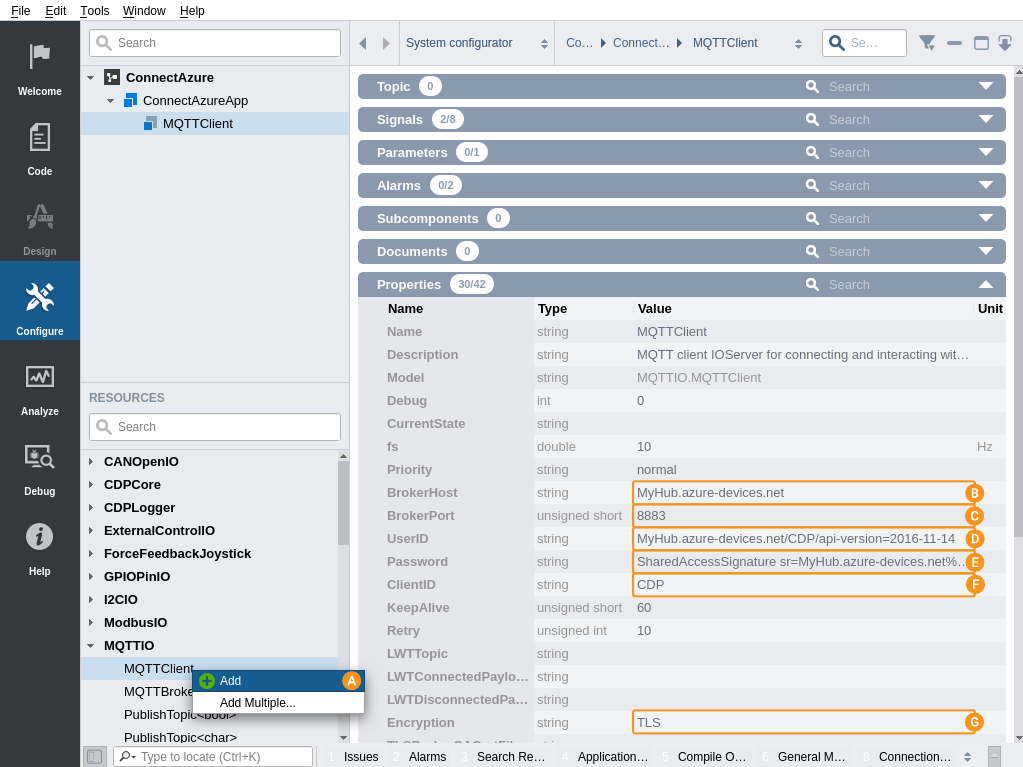Click the filter icon in toolbar
Image resolution: width=1023 pixels, height=767 pixels.
927,43
